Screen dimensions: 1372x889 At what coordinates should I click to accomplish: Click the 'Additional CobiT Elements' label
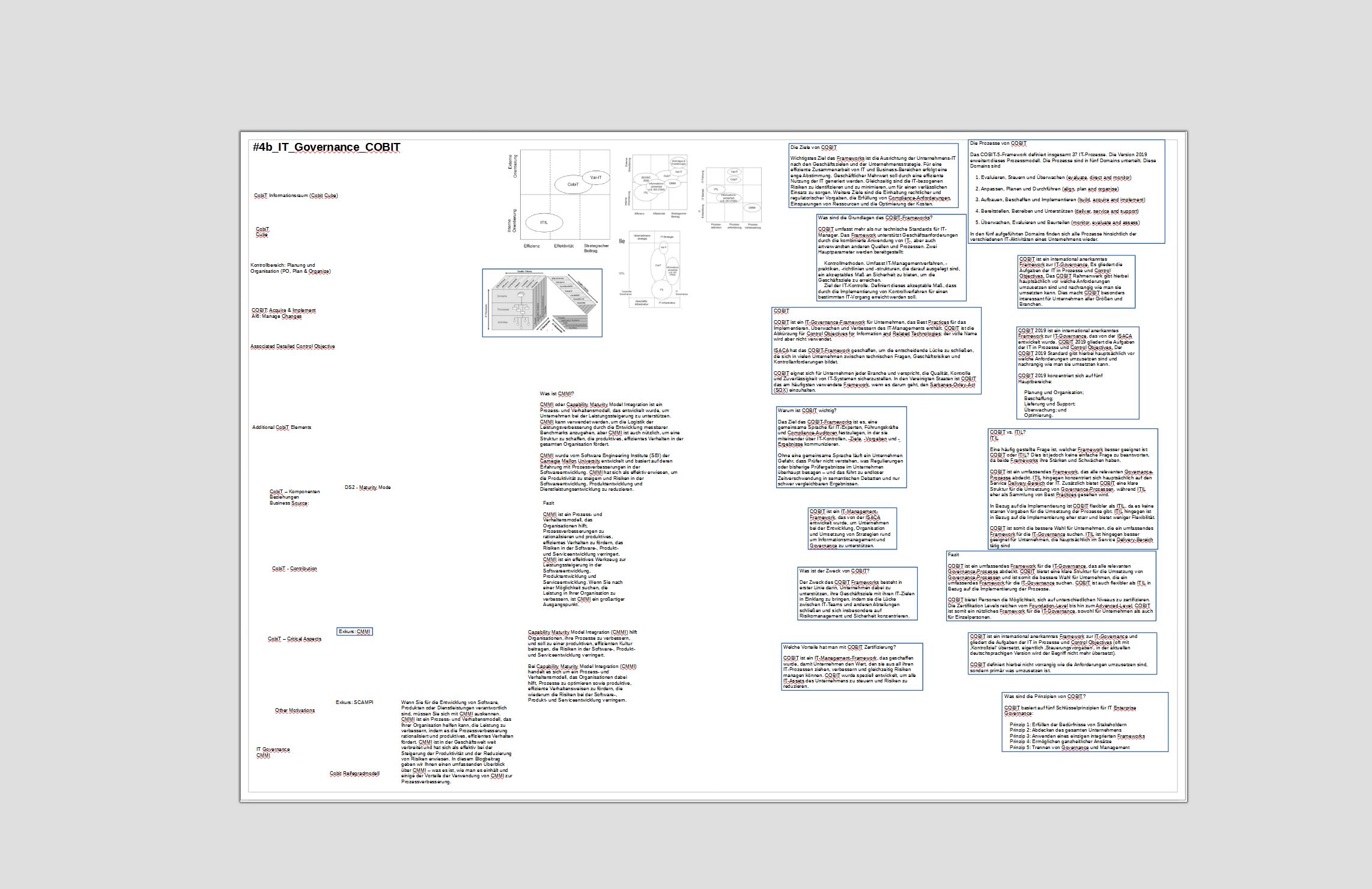pos(282,428)
